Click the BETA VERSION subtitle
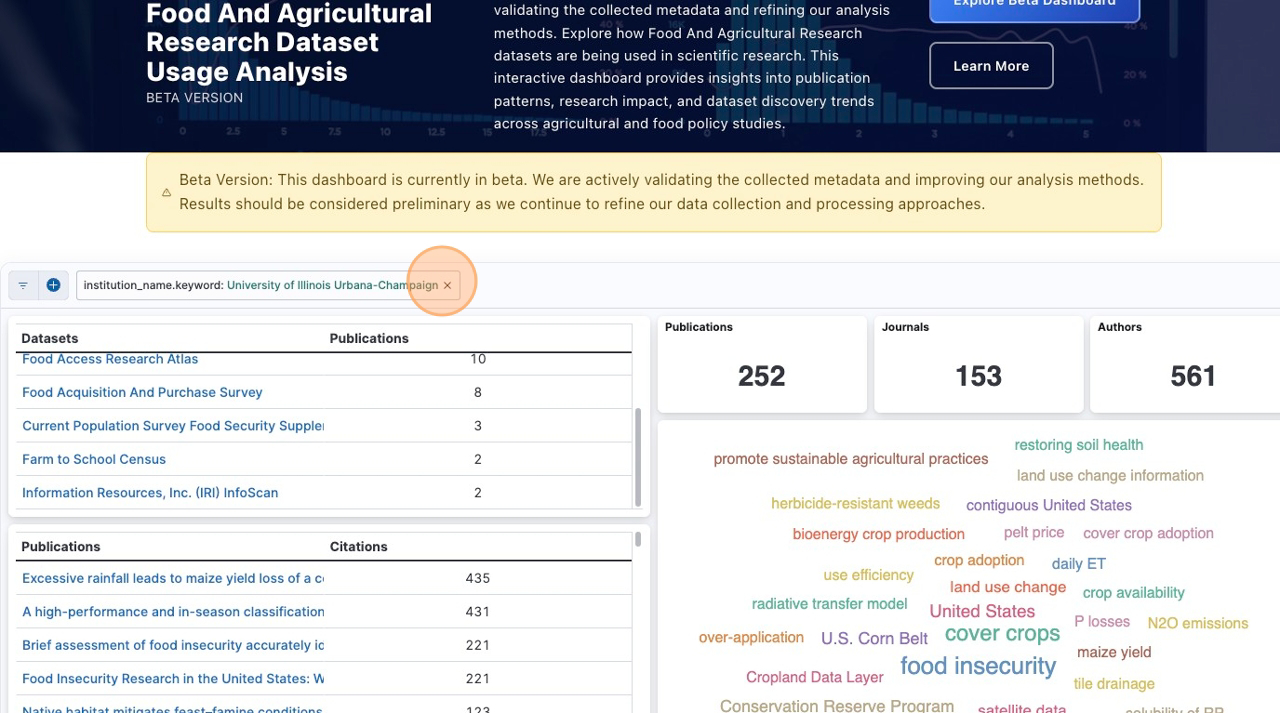This screenshot has height=713, width=1280. pyautogui.click(x=194, y=98)
